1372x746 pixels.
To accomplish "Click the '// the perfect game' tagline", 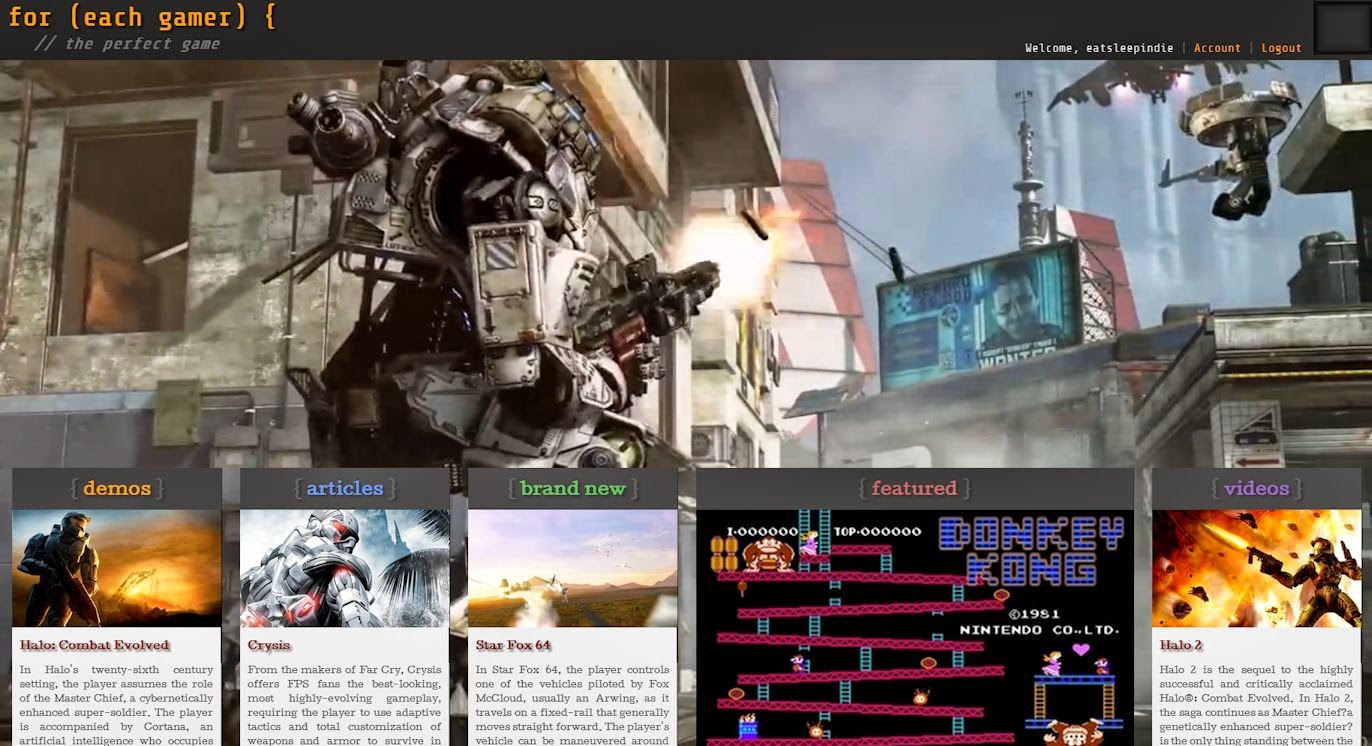I will pyautogui.click(x=127, y=44).
